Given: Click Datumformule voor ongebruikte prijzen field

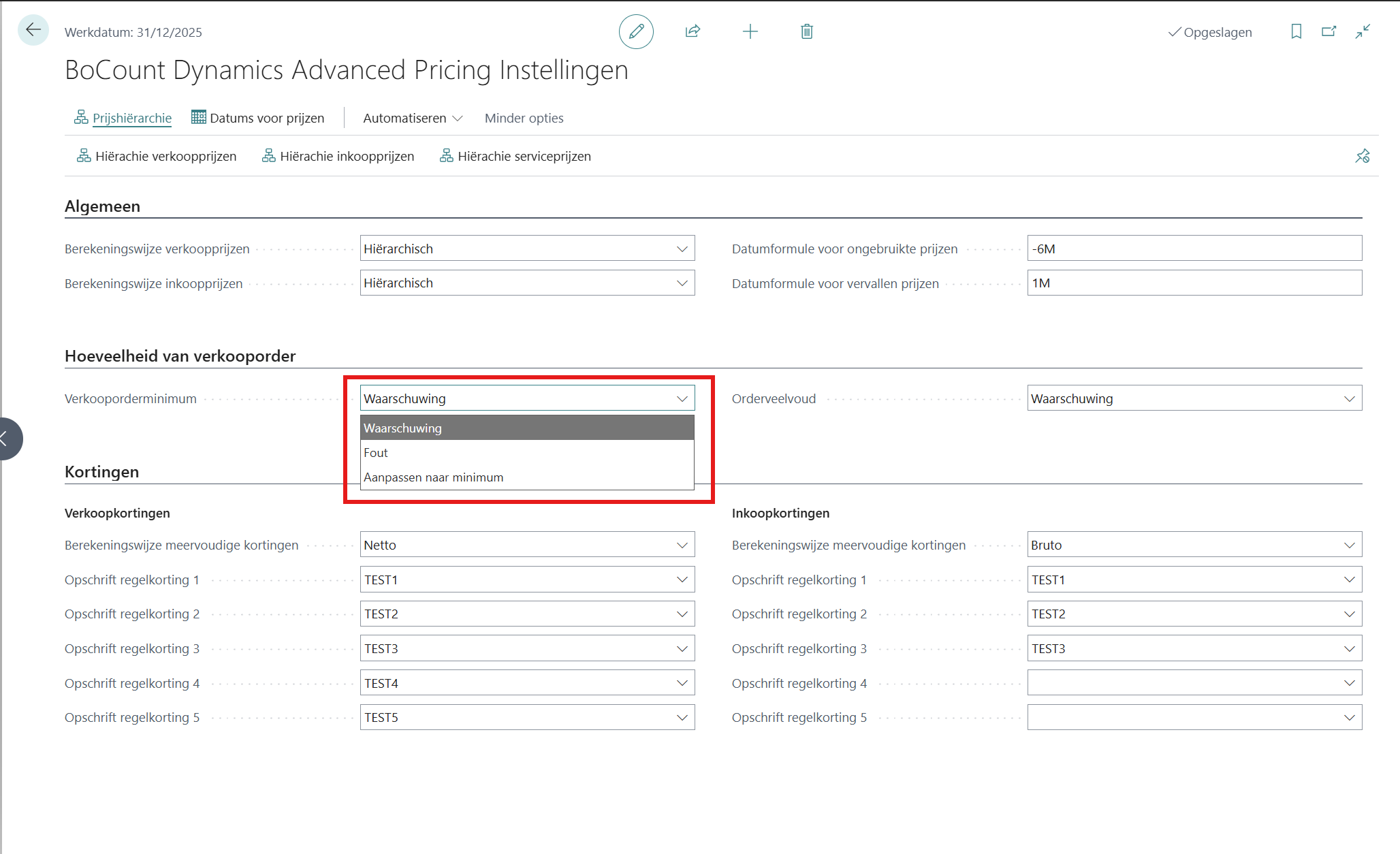Looking at the screenshot, I should [1194, 249].
